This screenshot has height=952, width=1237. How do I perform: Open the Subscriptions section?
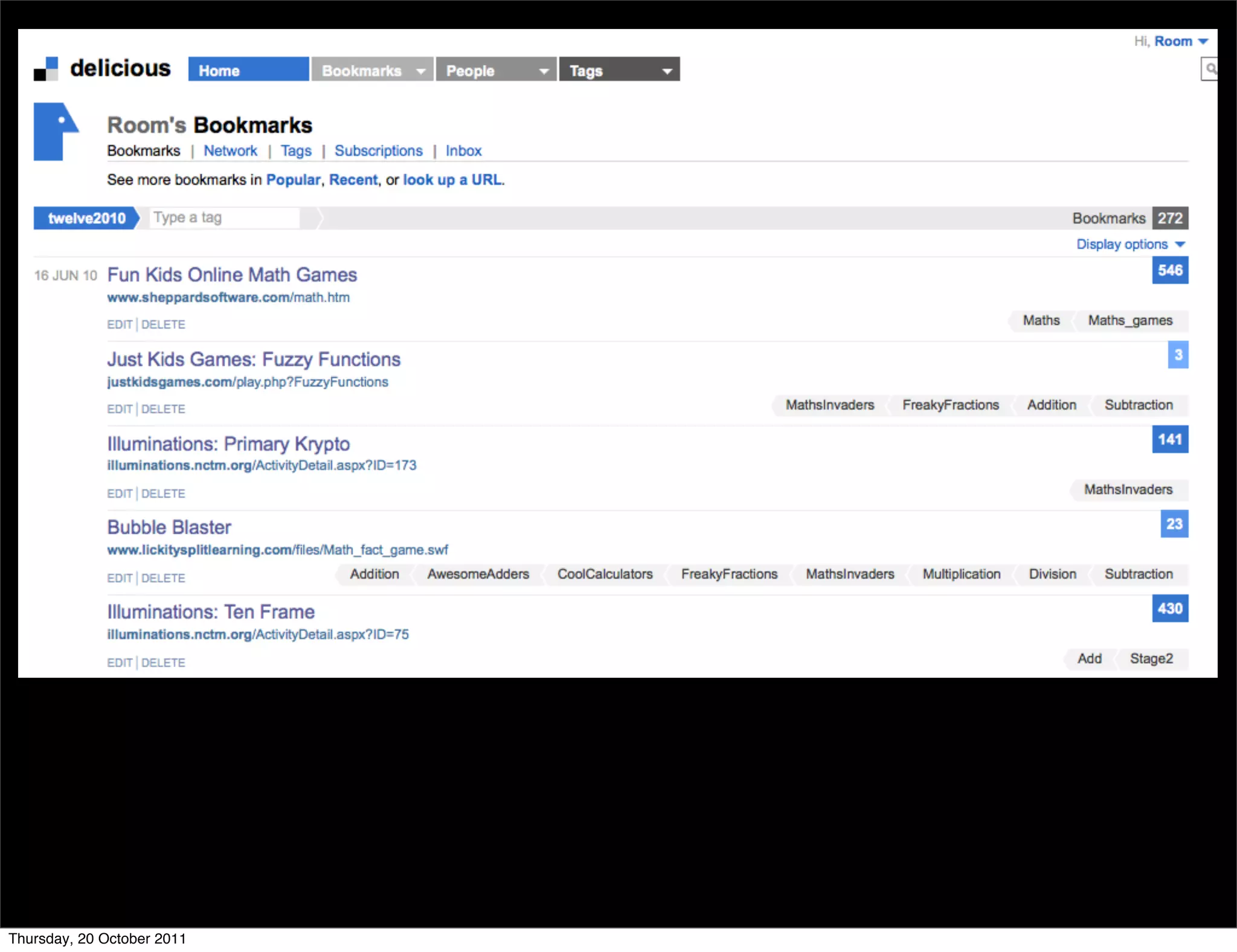click(378, 151)
